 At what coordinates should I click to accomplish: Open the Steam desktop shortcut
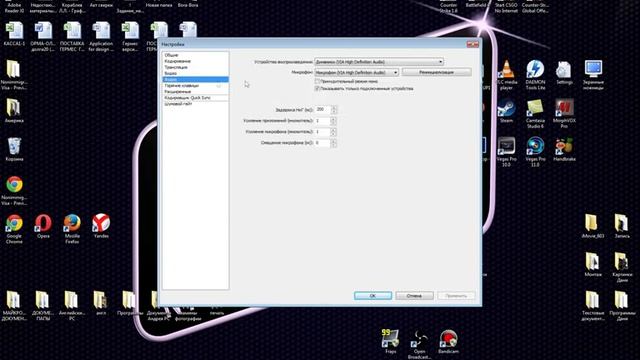(506, 108)
